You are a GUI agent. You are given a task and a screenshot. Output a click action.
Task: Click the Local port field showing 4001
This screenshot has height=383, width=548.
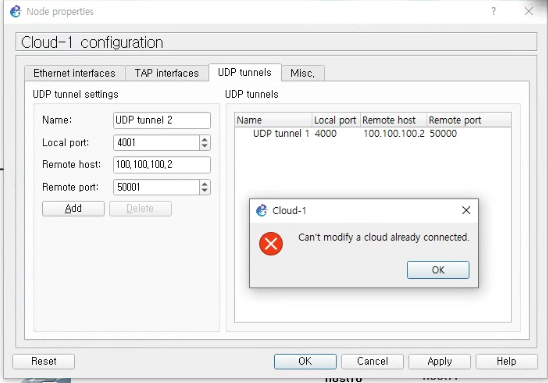pos(157,143)
